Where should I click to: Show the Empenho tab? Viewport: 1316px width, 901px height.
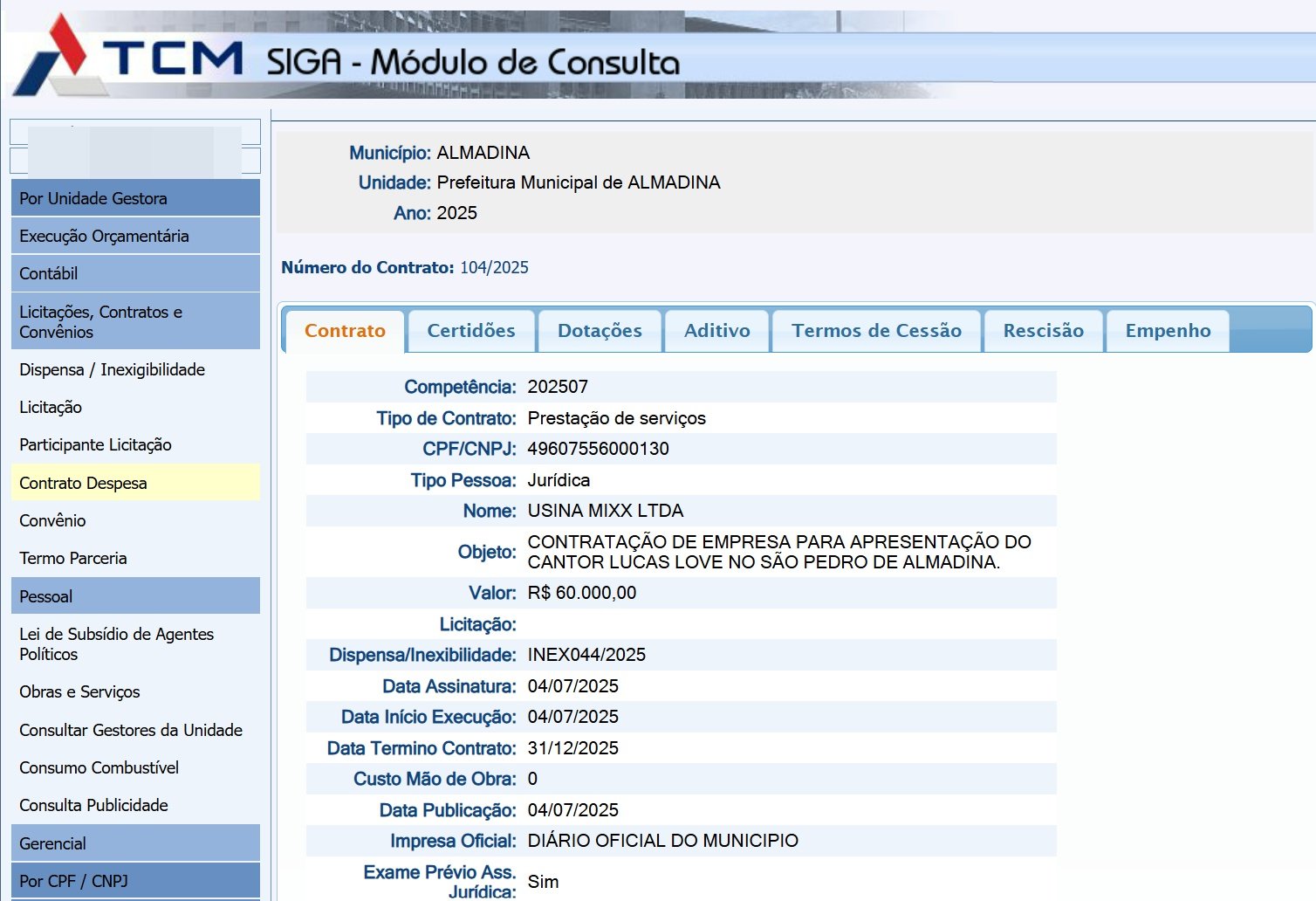click(x=1168, y=331)
